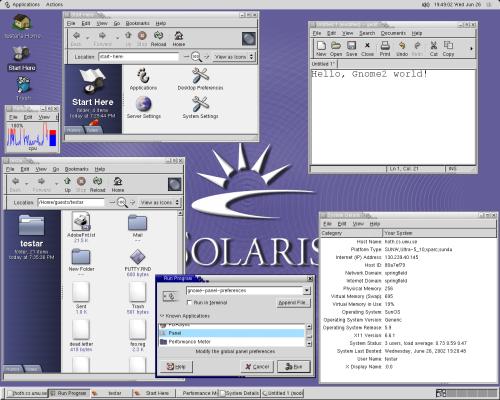500x400 pixels.
Task: Select the Untitled 1* document tab in gedit
Action: click(x=324, y=64)
